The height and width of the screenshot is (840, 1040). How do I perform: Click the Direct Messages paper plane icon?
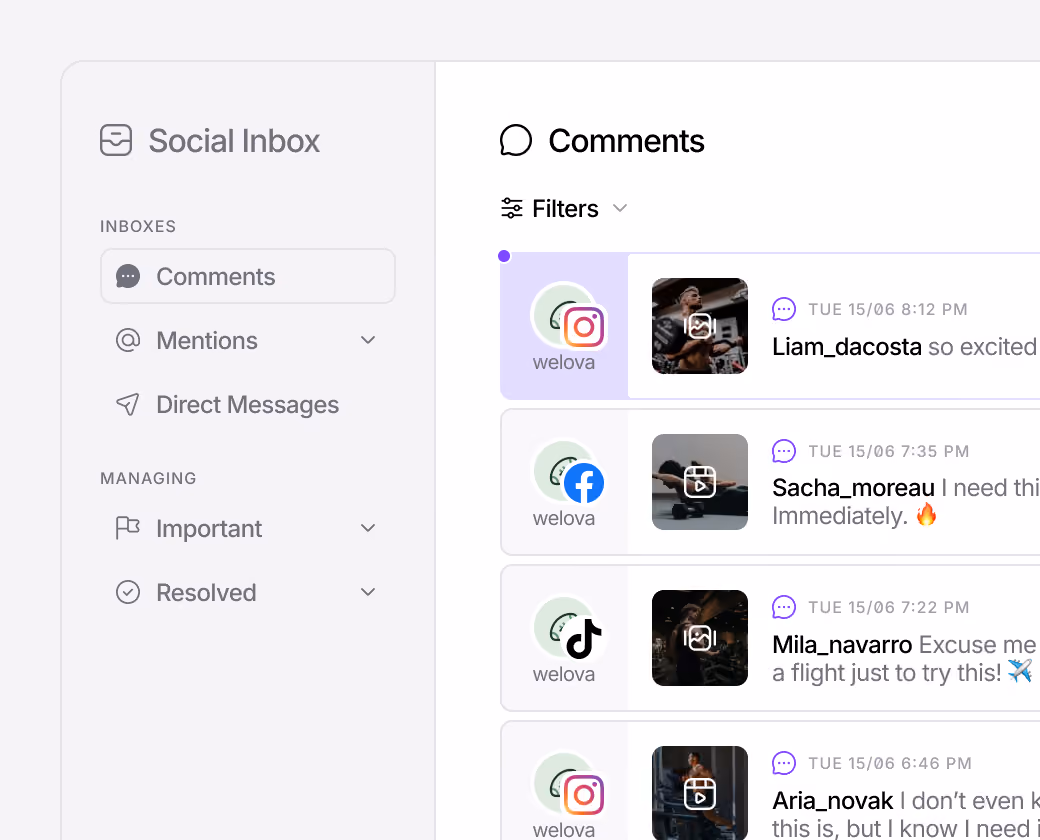point(128,404)
